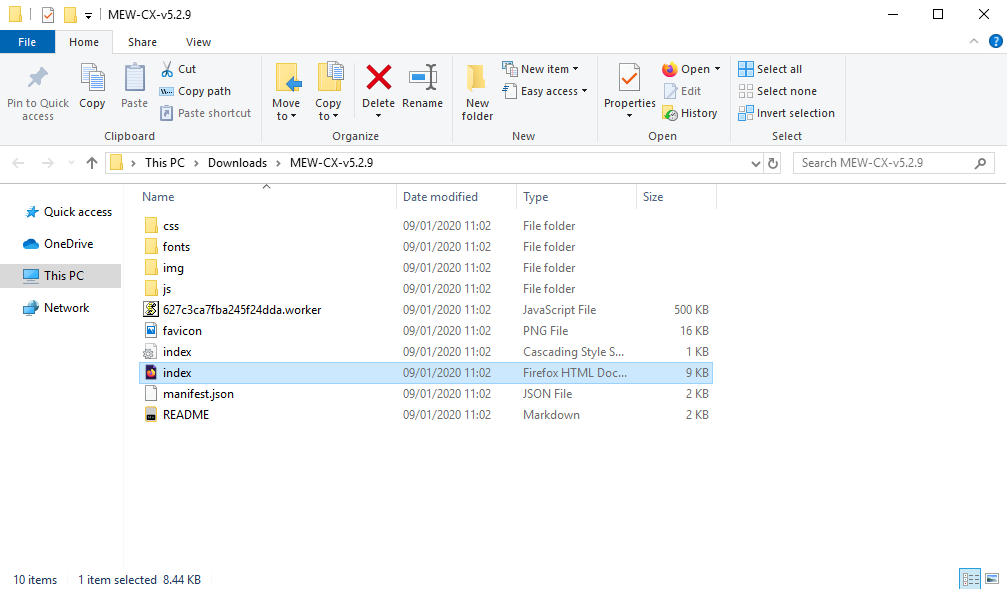This screenshot has width=1008, height=589.
Task: Switch to details view in status bar
Action: 970,579
